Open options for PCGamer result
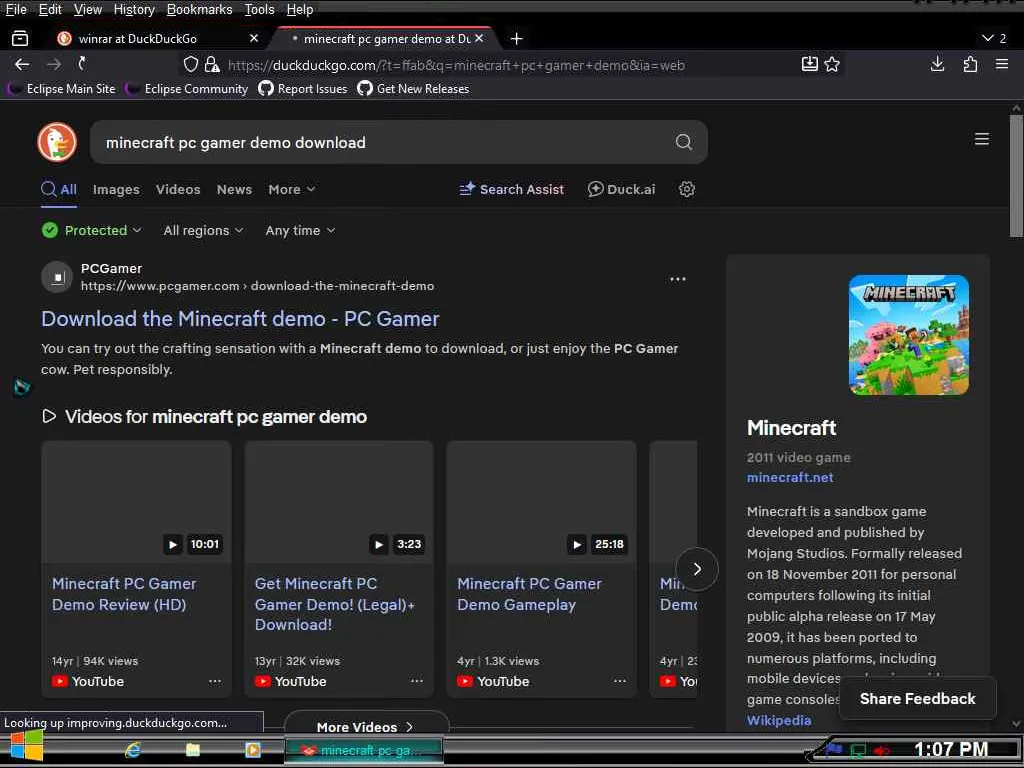The image size is (1024, 768). 678,279
